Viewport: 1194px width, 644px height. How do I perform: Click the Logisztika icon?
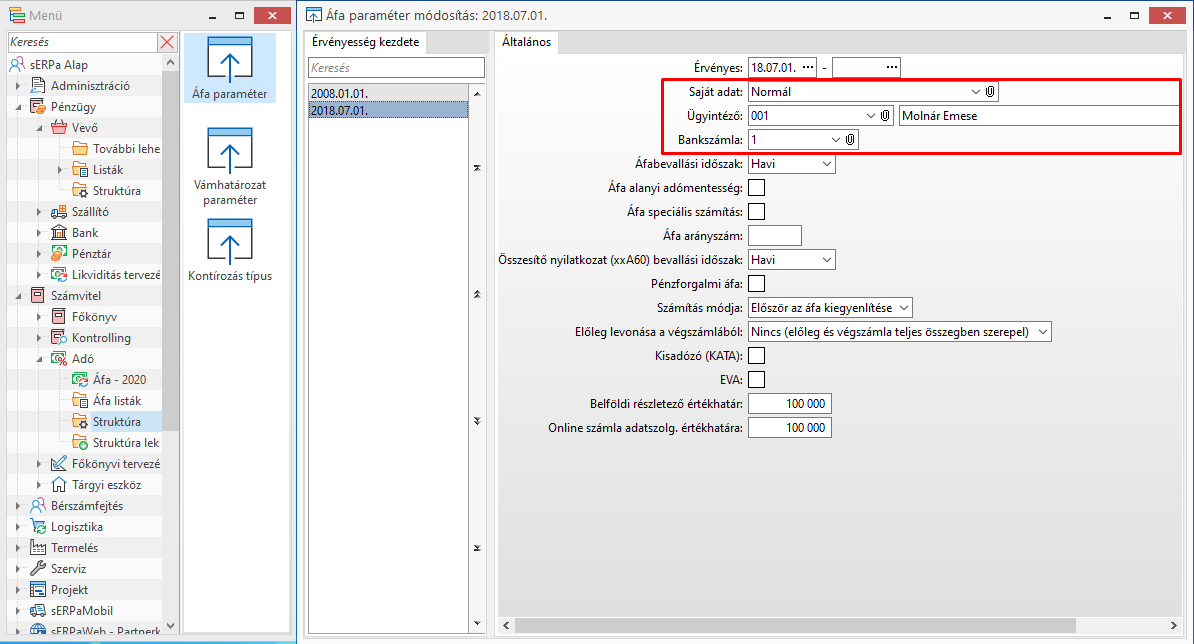click(38, 527)
